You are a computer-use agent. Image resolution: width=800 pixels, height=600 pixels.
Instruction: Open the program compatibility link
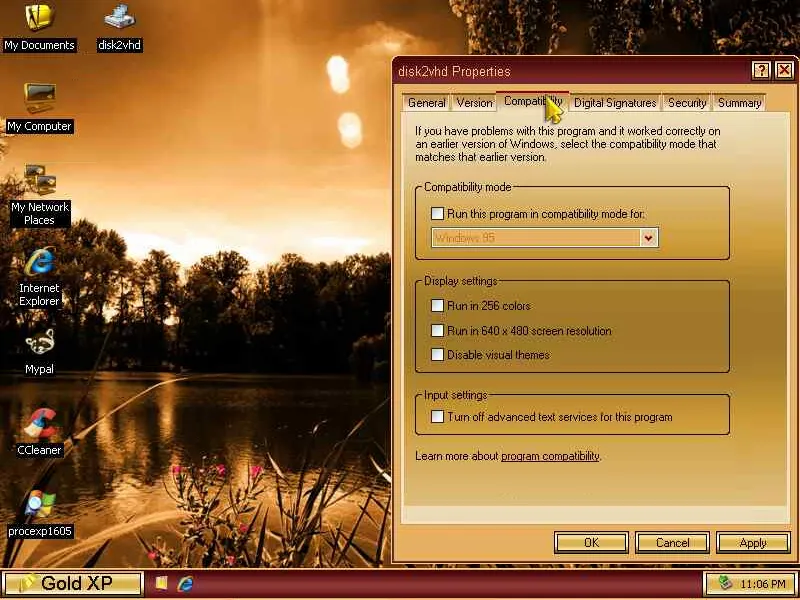[550, 456]
